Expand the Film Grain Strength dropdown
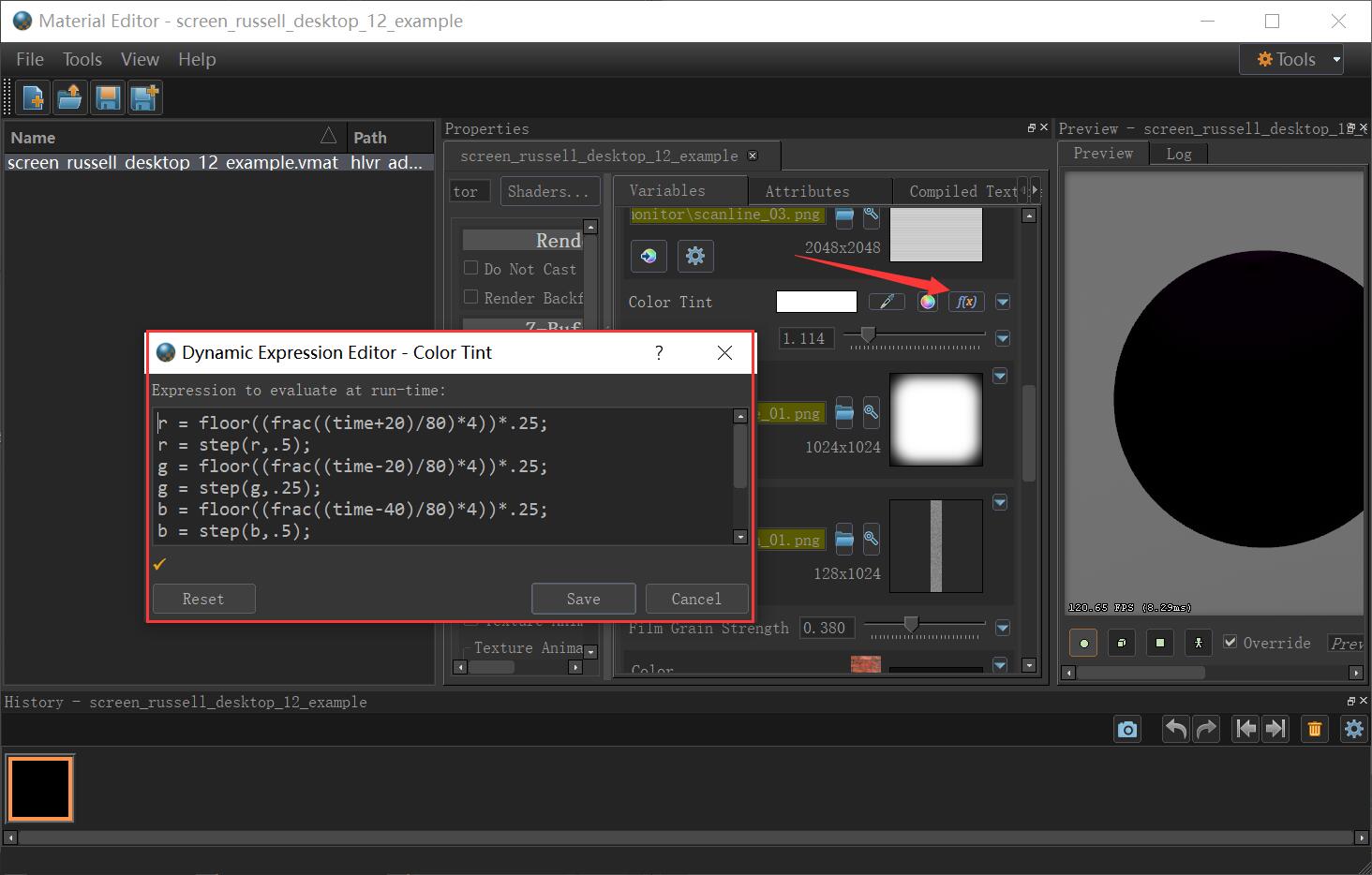This screenshot has width=1372, height=875. [x=1002, y=628]
